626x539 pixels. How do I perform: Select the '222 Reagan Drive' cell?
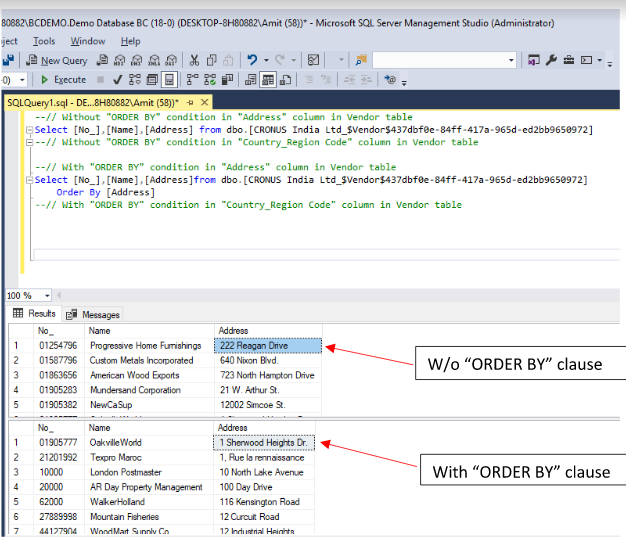click(x=268, y=346)
